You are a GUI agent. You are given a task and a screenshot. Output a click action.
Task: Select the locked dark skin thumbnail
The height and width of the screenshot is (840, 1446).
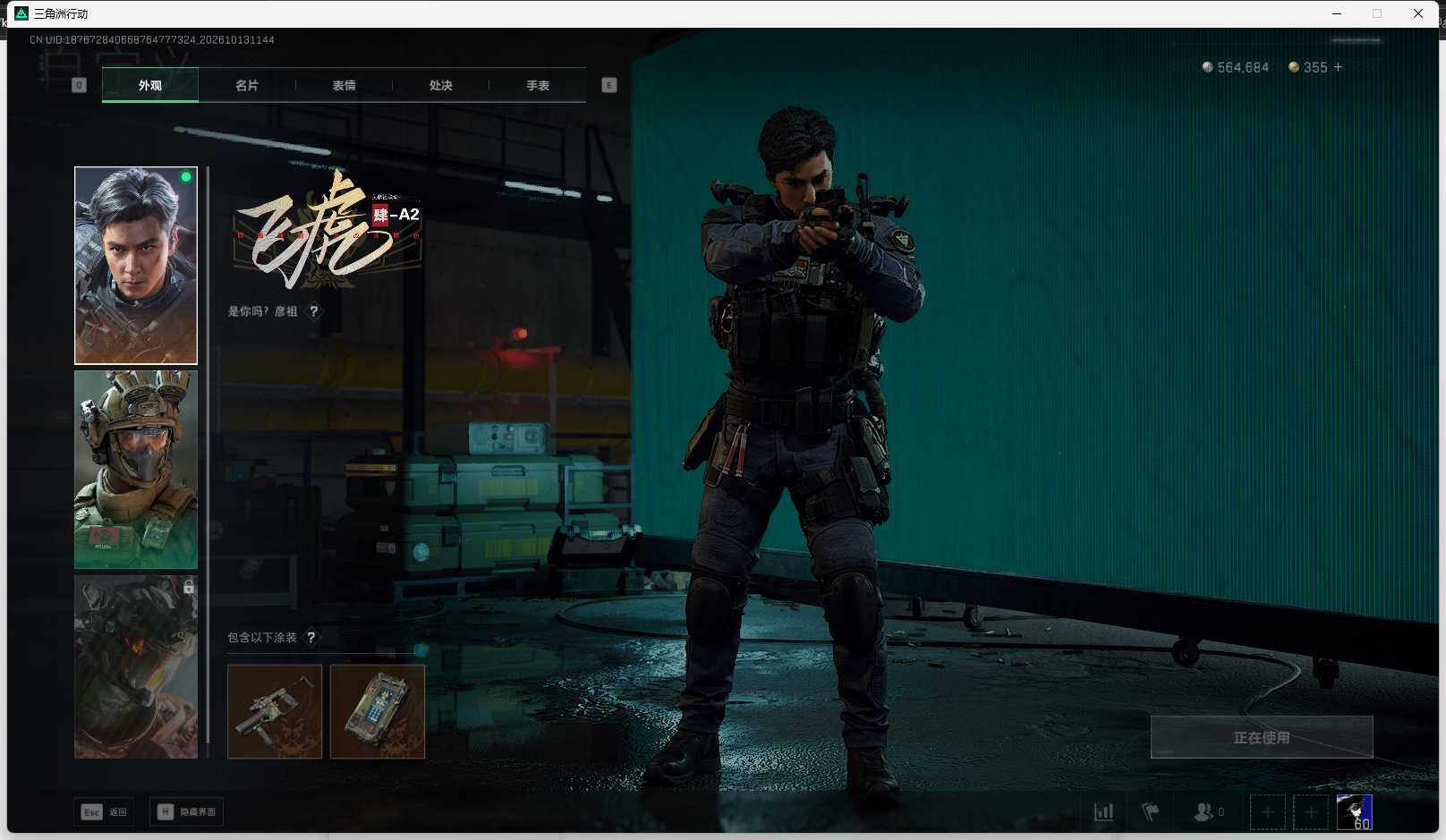[x=136, y=667]
